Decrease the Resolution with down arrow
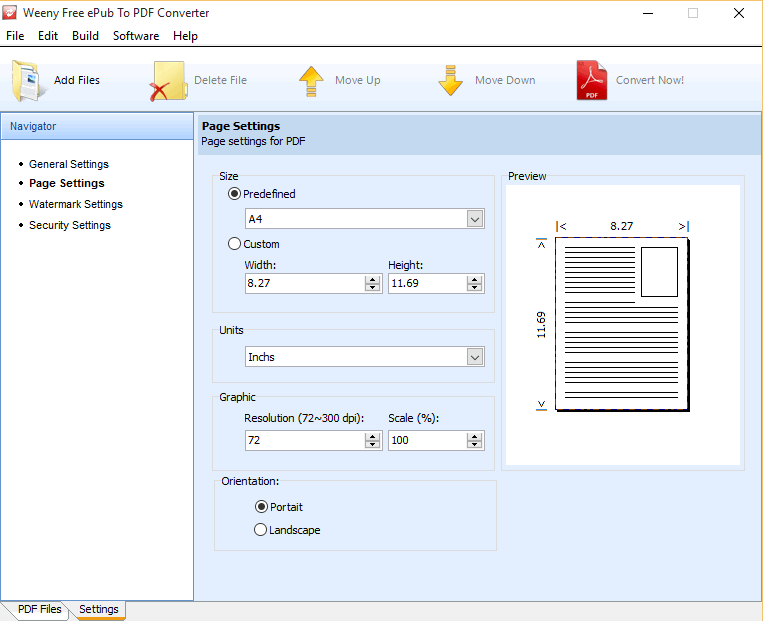Screen dimensions: 763x621 (373, 444)
